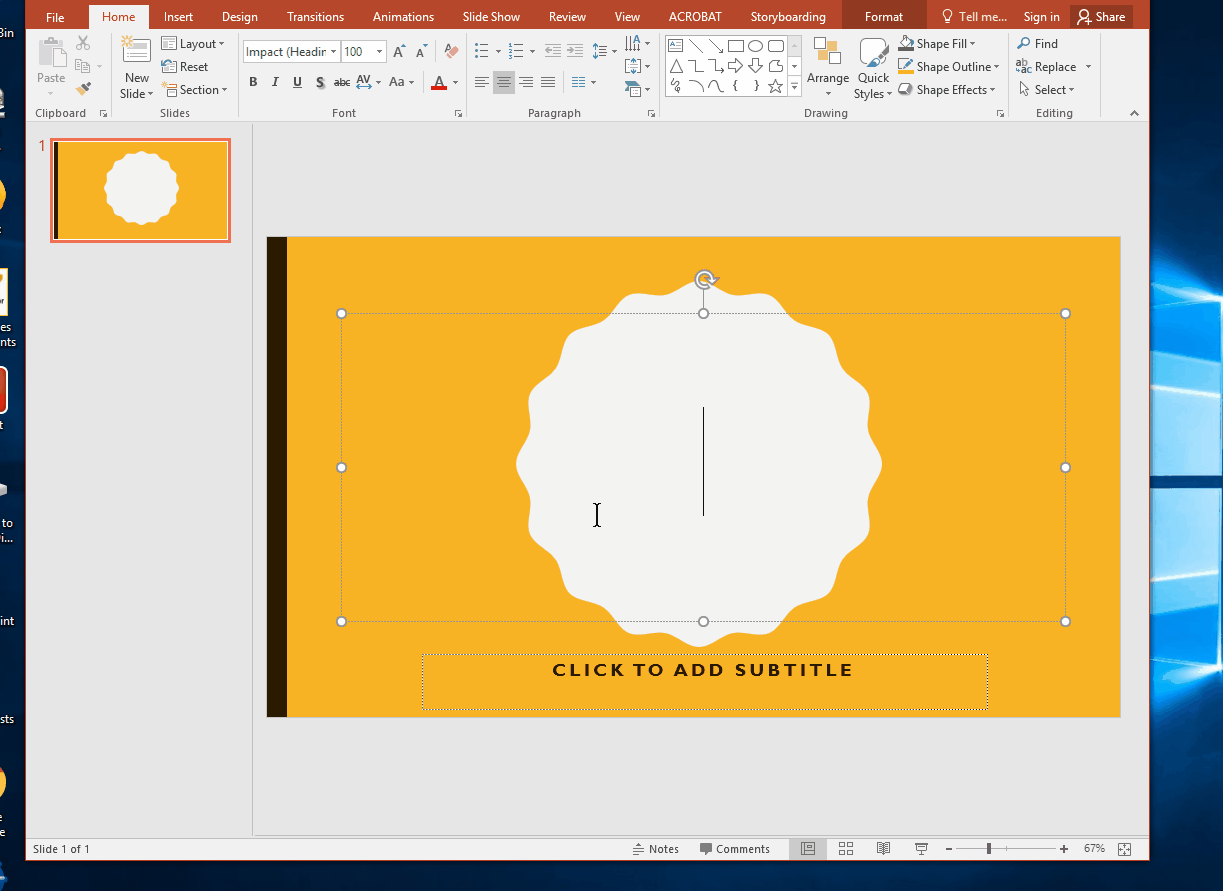The width and height of the screenshot is (1223, 891).
Task: Toggle Text Shadow
Action: pos(320,82)
